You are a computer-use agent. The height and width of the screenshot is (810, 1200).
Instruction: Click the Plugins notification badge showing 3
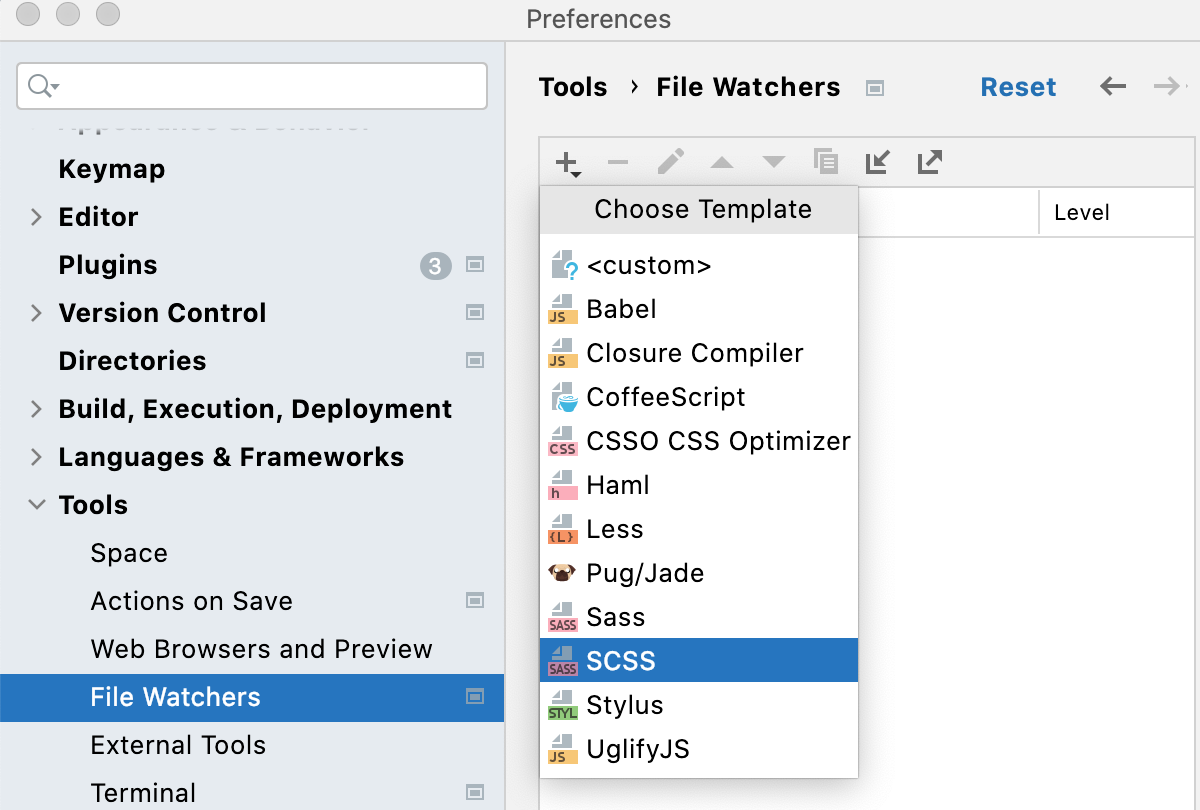coord(435,265)
